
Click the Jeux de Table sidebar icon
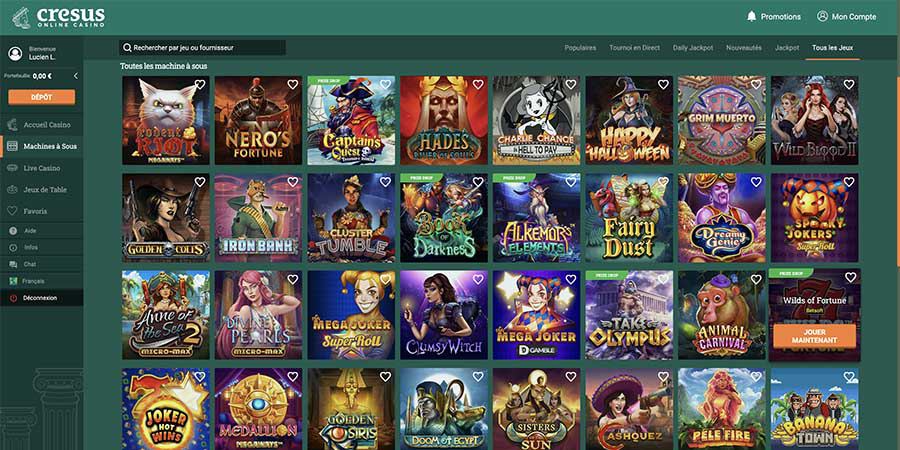(x=12, y=189)
